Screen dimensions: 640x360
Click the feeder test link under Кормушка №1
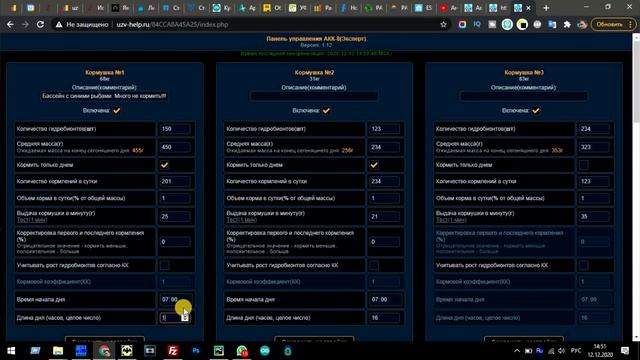point(32,220)
